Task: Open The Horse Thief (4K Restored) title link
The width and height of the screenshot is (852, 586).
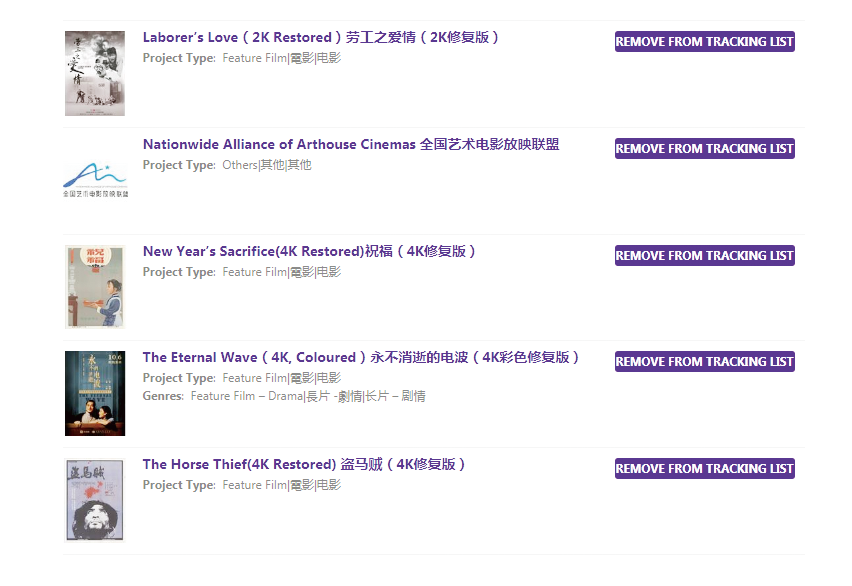Action: [x=305, y=465]
